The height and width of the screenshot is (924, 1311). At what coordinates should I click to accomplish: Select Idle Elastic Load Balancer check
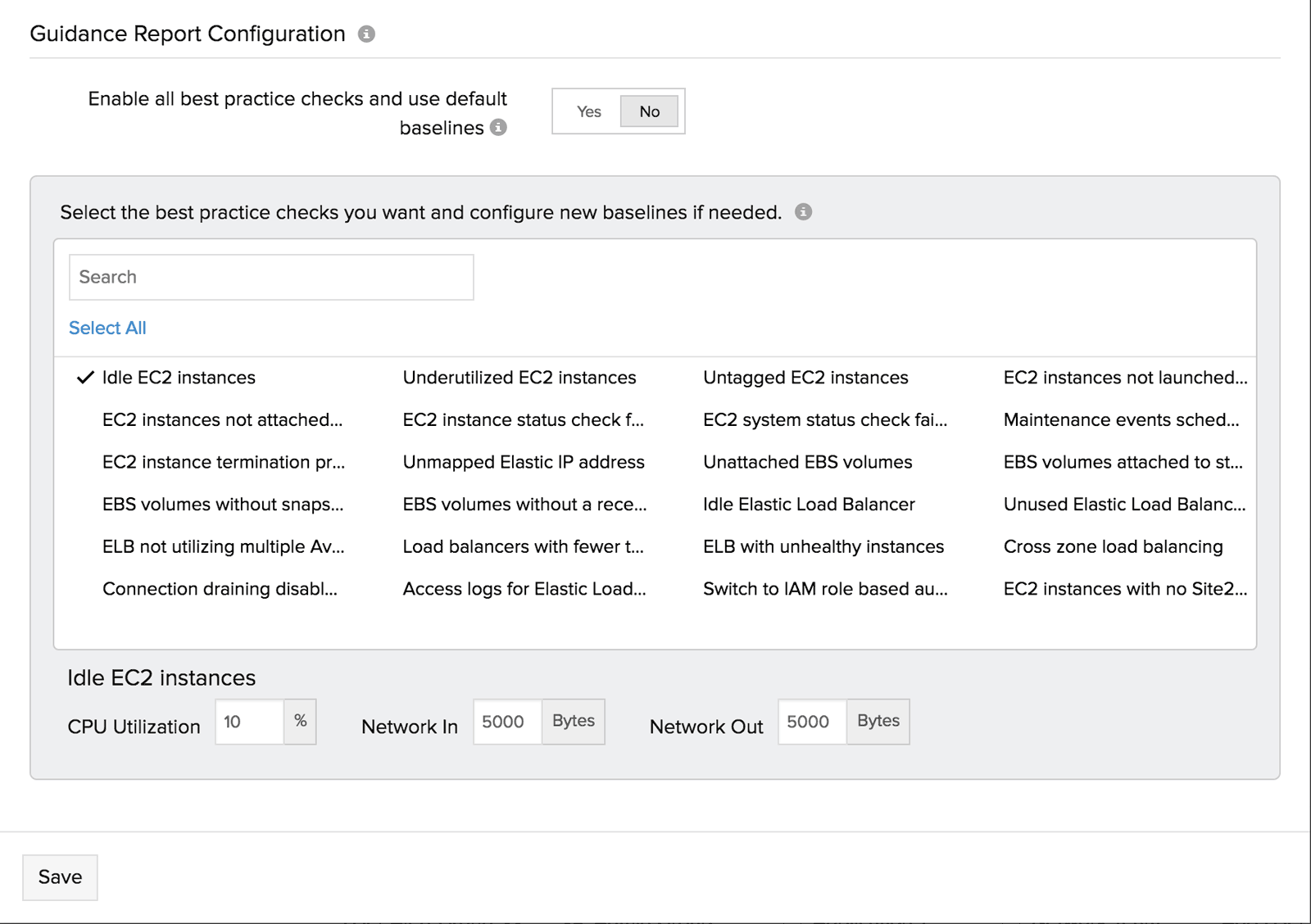point(809,504)
